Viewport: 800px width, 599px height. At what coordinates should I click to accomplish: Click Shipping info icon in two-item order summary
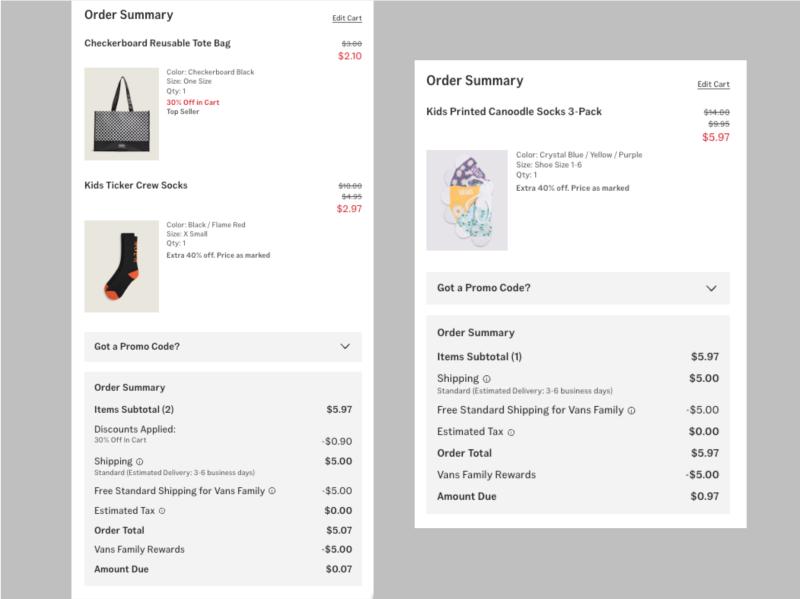pos(139,461)
